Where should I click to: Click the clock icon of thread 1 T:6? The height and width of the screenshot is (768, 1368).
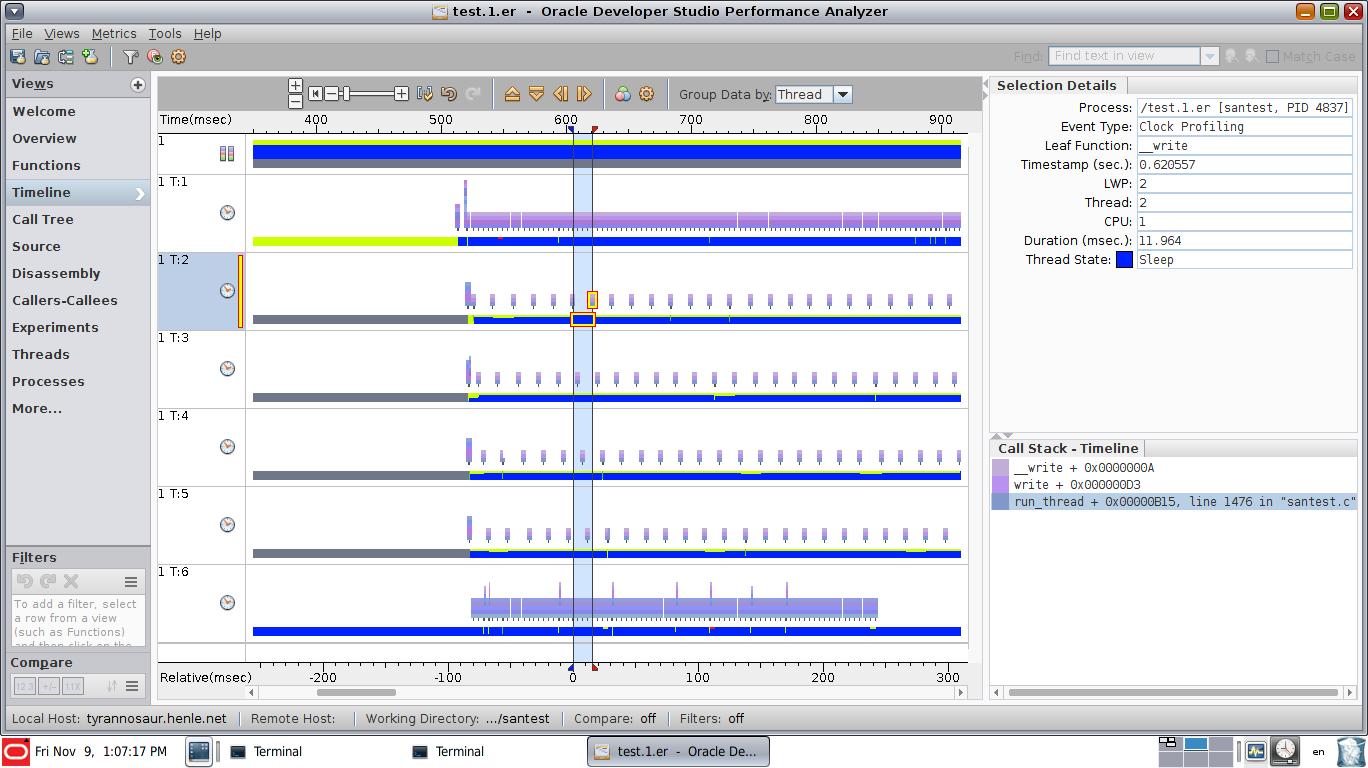227,603
